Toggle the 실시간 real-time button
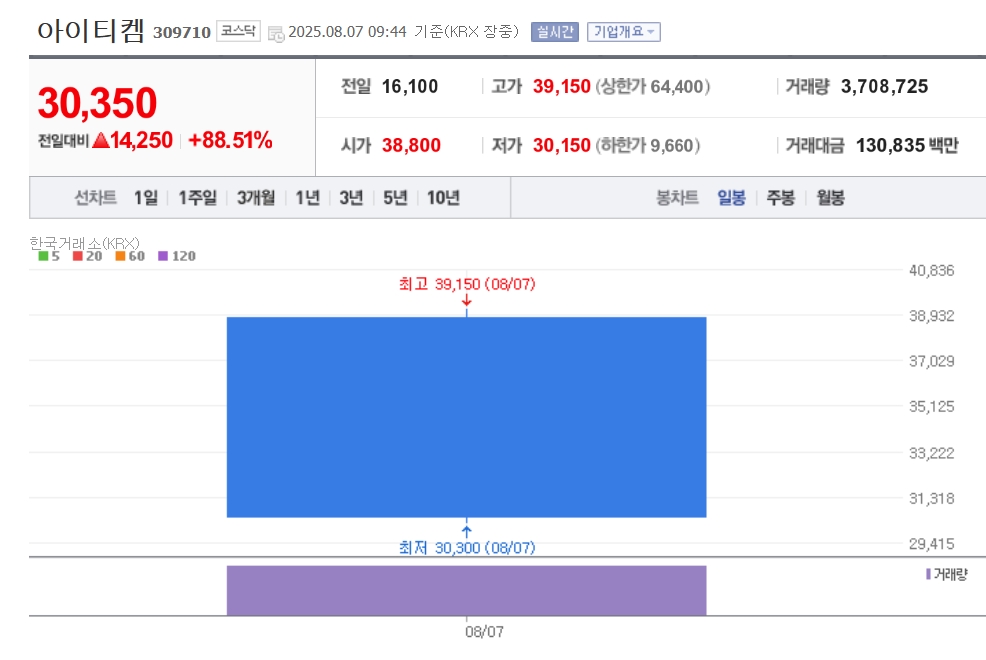This screenshot has height=660, width=986. [555, 31]
